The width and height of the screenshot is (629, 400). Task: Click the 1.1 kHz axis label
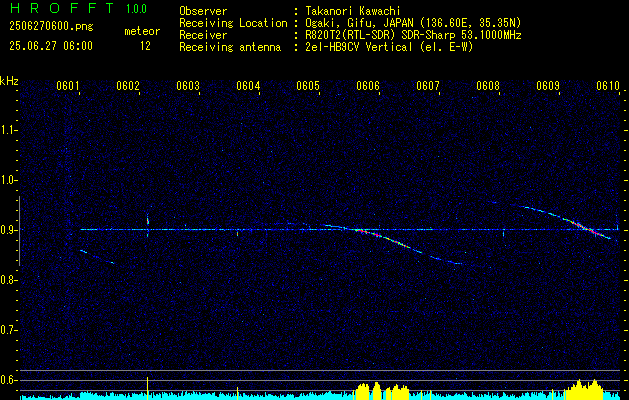tap(7, 130)
